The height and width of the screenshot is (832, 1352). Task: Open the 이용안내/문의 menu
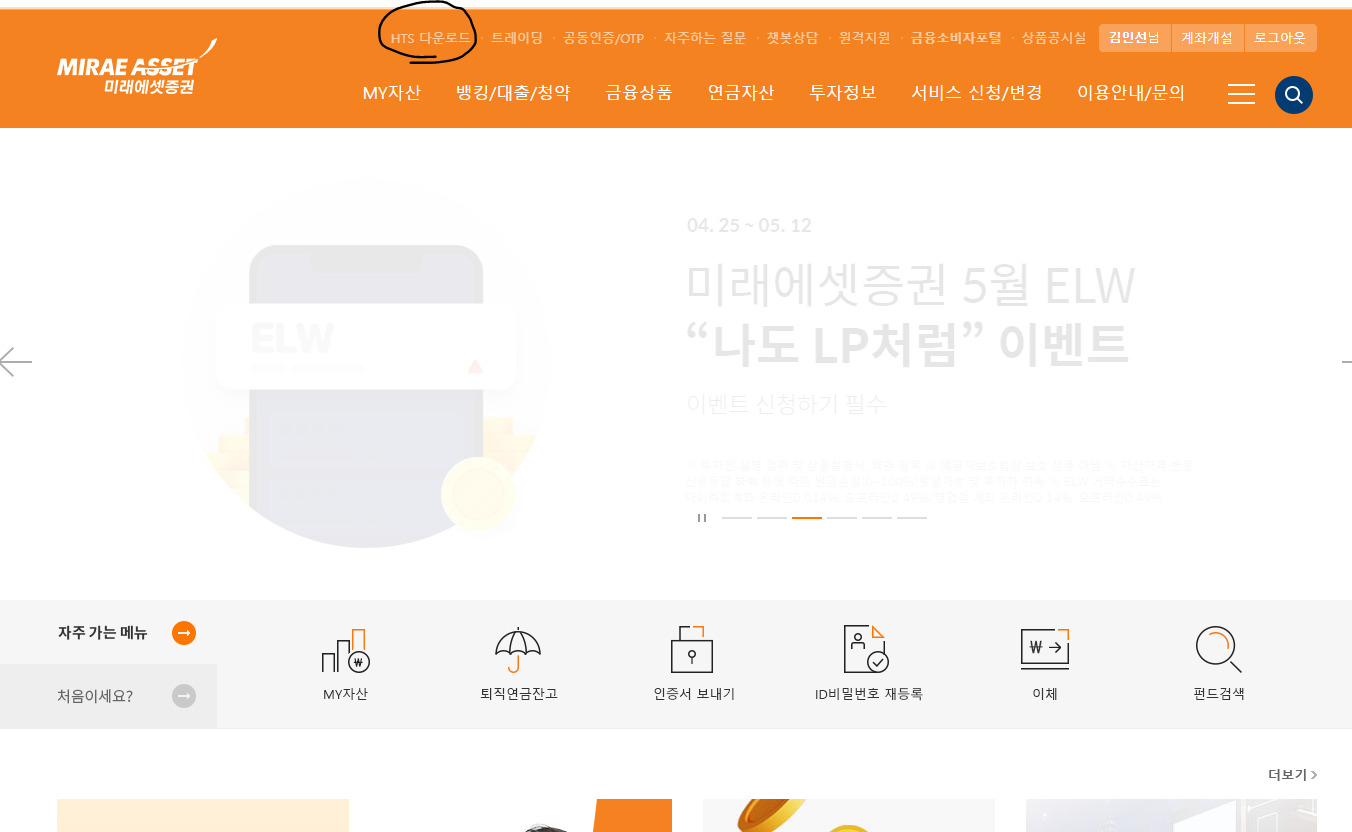point(1131,93)
